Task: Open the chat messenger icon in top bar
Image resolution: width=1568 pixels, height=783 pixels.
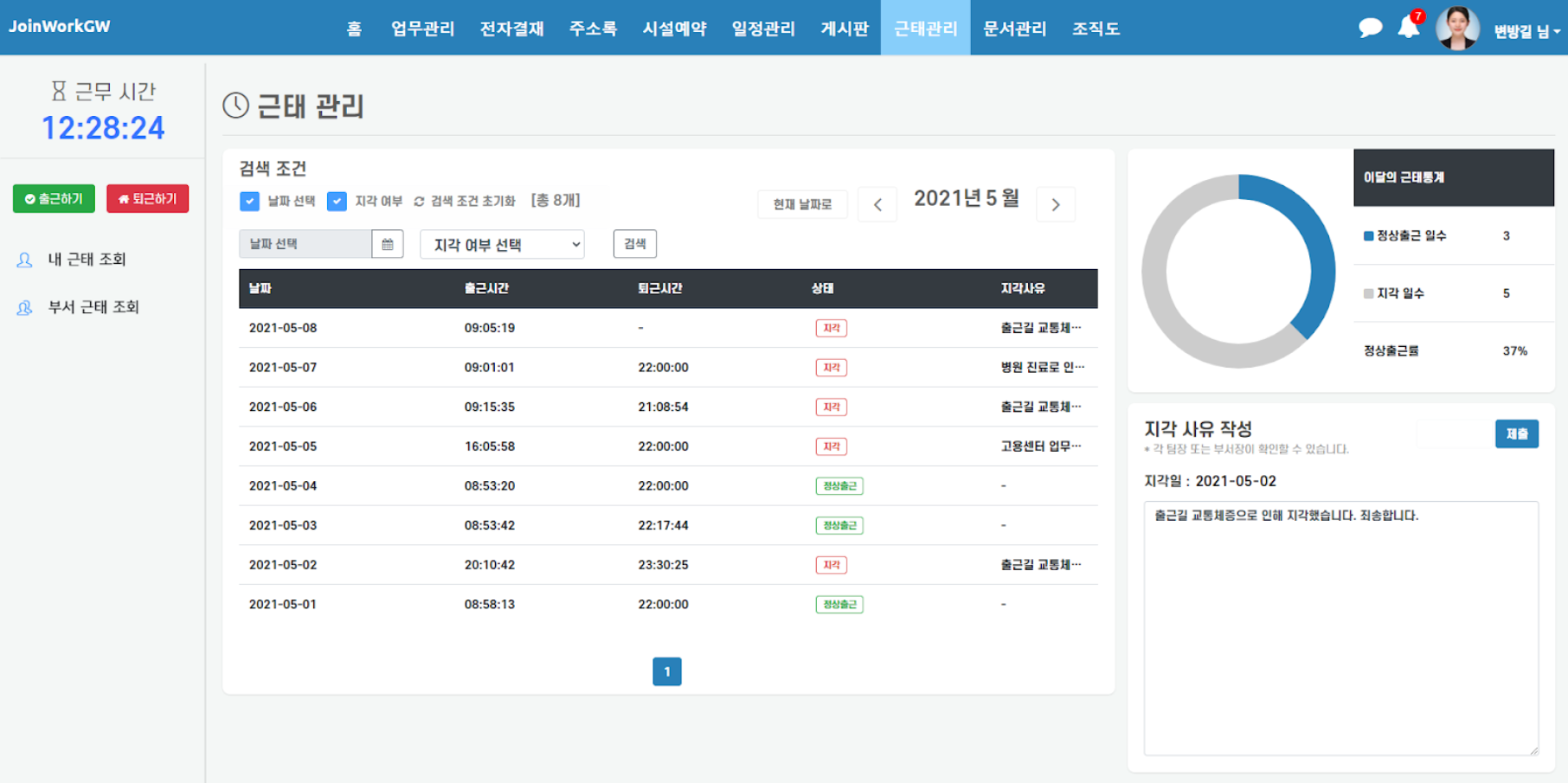Action: point(1370,27)
